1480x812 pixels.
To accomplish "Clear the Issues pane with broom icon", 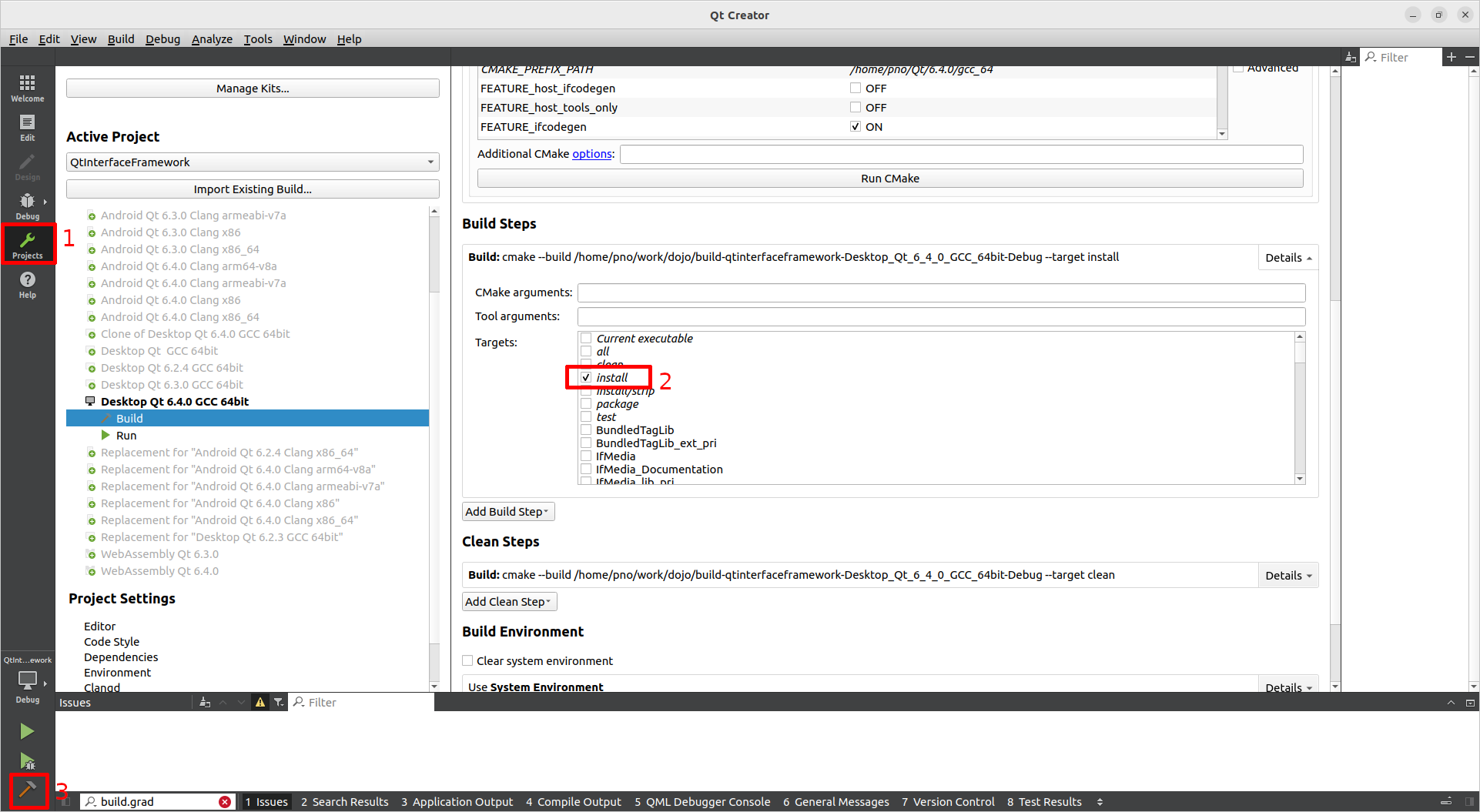I will (205, 702).
